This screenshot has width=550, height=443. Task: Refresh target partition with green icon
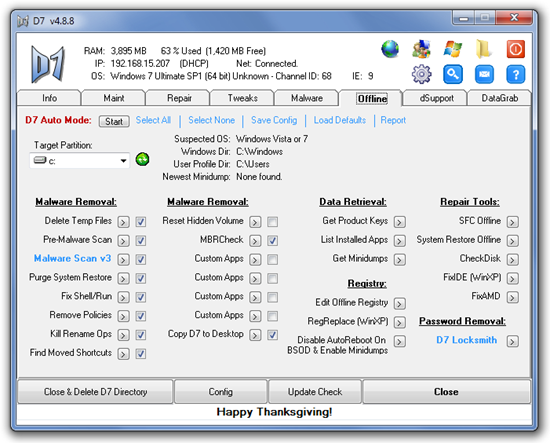pyautogui.click(x=142, y=160)
